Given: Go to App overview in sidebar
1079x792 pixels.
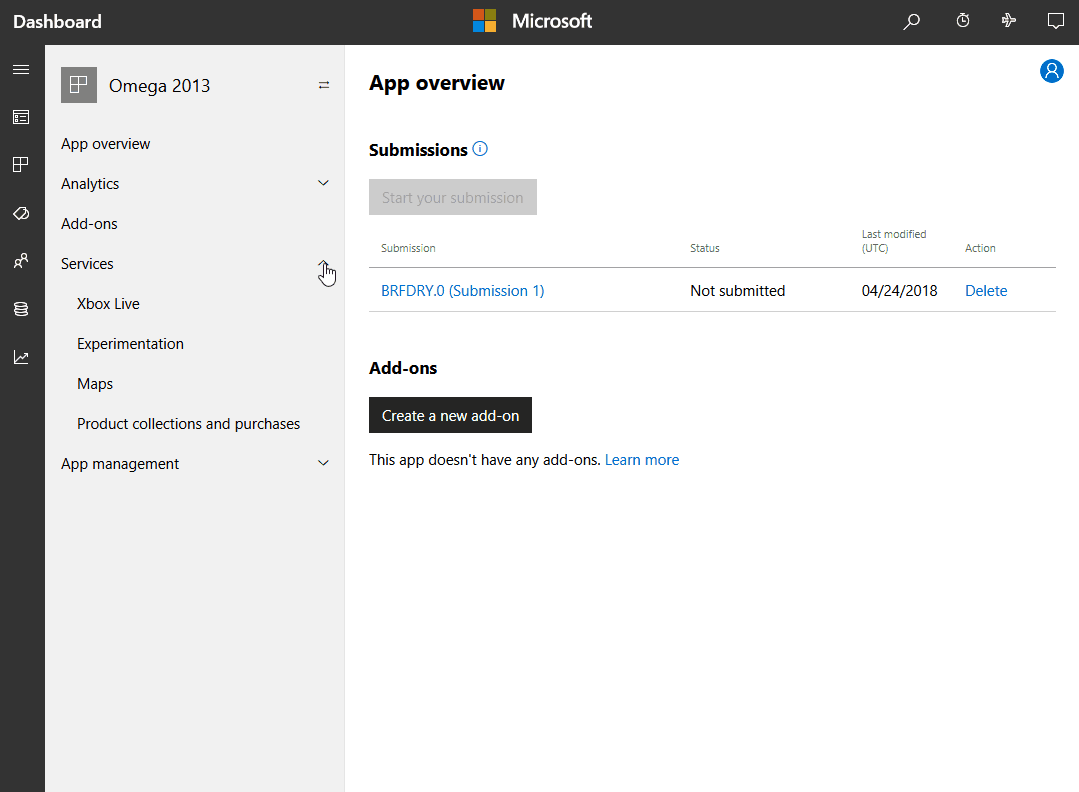Looking at the screenshot, I should coord(105,144).
